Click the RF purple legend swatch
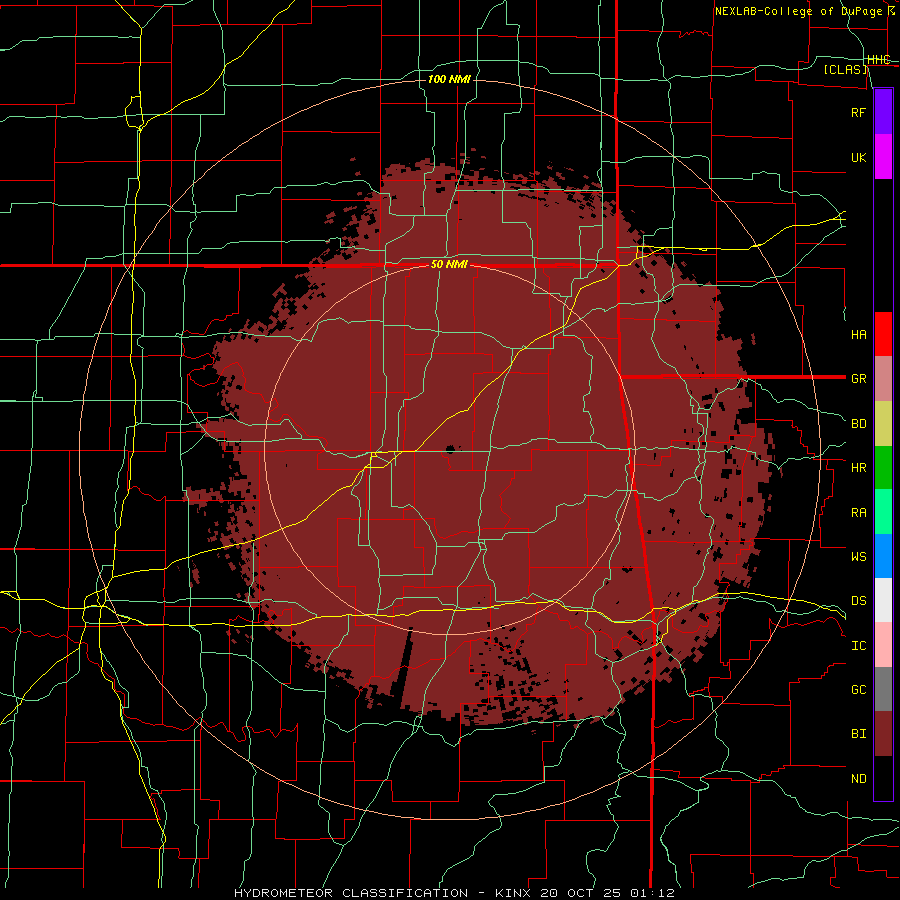Screen dimensions: 900x900 click(x=883, y=112)
